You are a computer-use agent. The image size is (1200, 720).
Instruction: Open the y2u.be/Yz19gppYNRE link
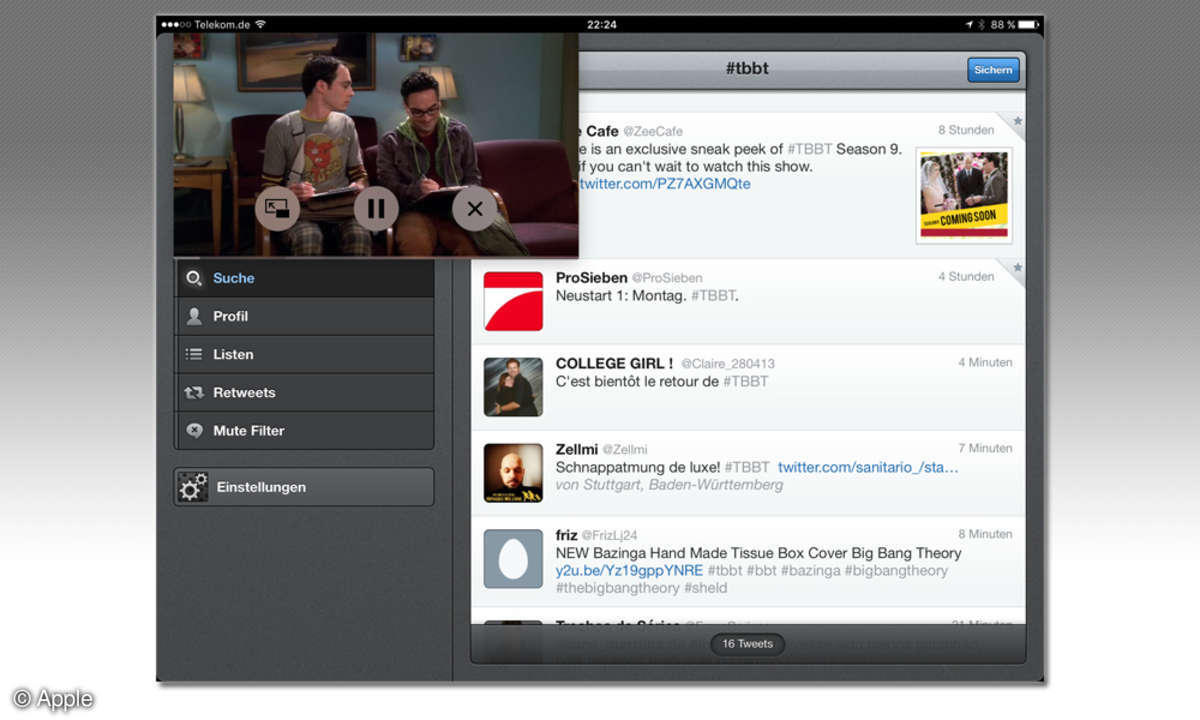coord(629,570)
